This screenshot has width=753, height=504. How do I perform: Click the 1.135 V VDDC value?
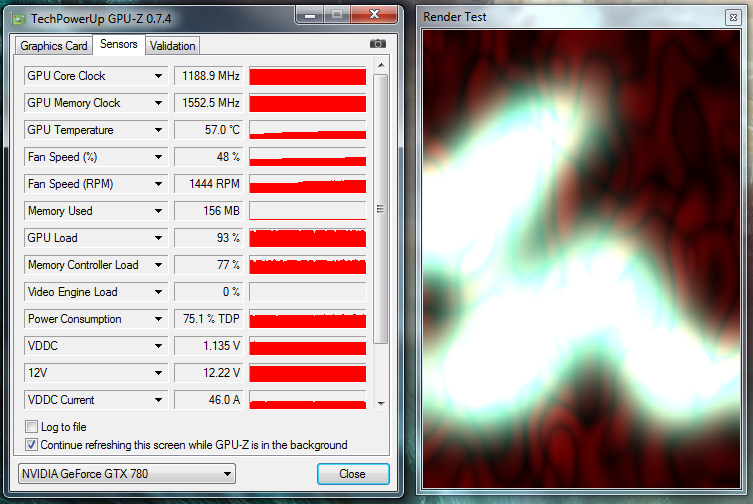208,345
